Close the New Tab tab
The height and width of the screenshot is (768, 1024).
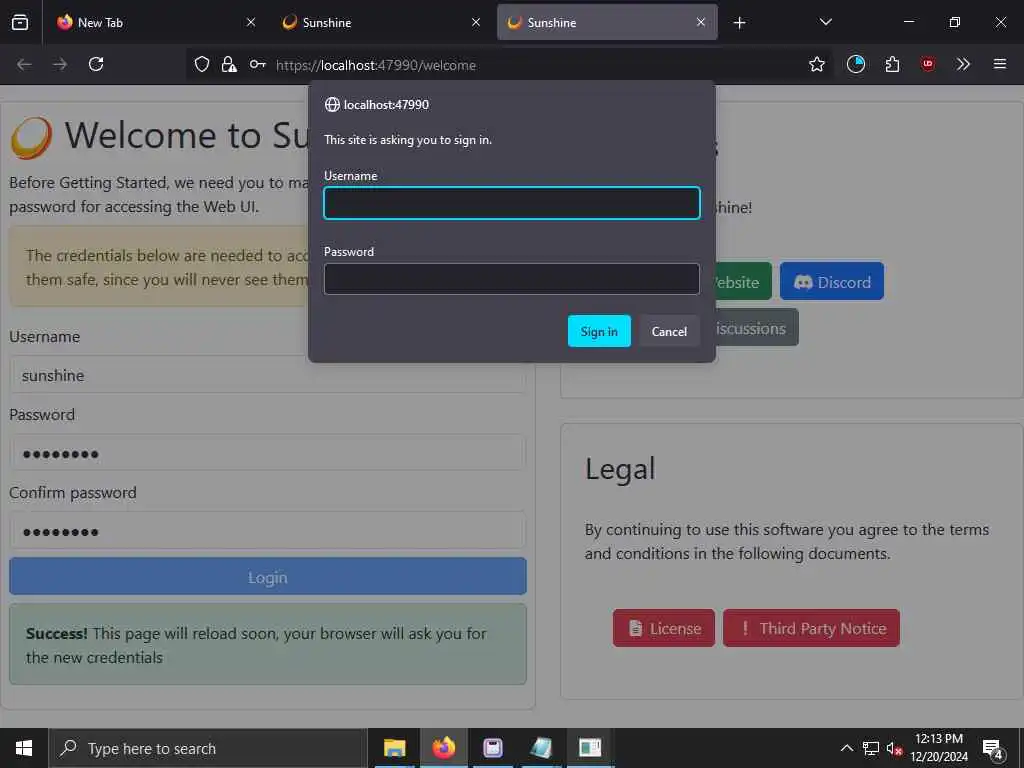(x=251, y=22)
